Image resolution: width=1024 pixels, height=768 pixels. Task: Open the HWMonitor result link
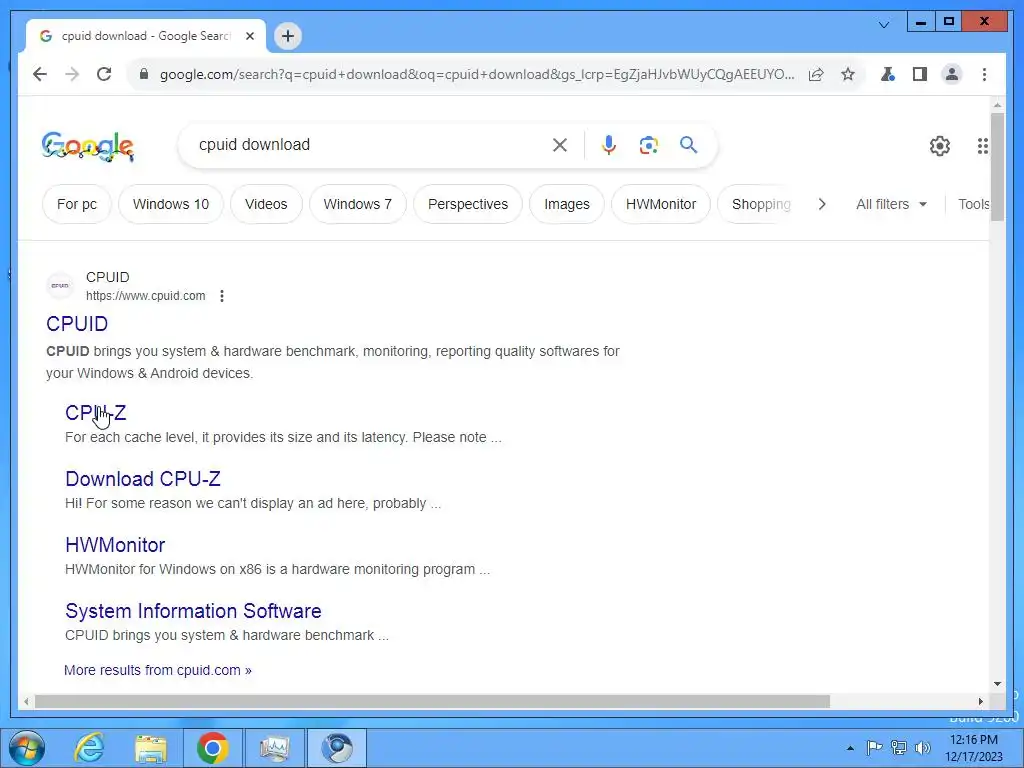tap(115, 545)
